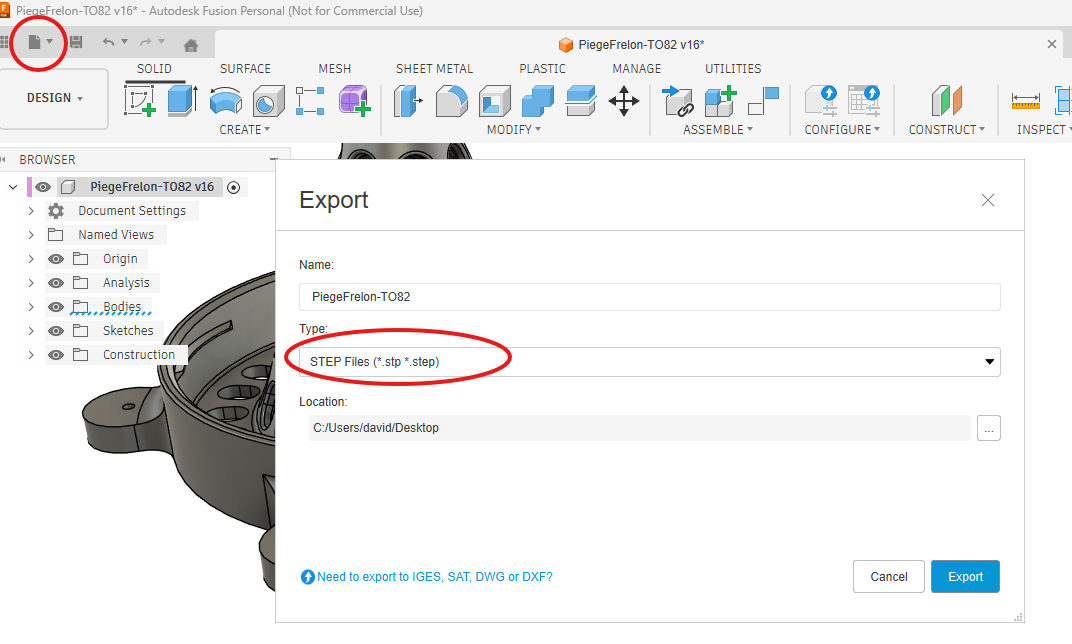Toggle visibility of the Sketches folder
Viewport: 1072px width, 644px height.
pos(56,331)
